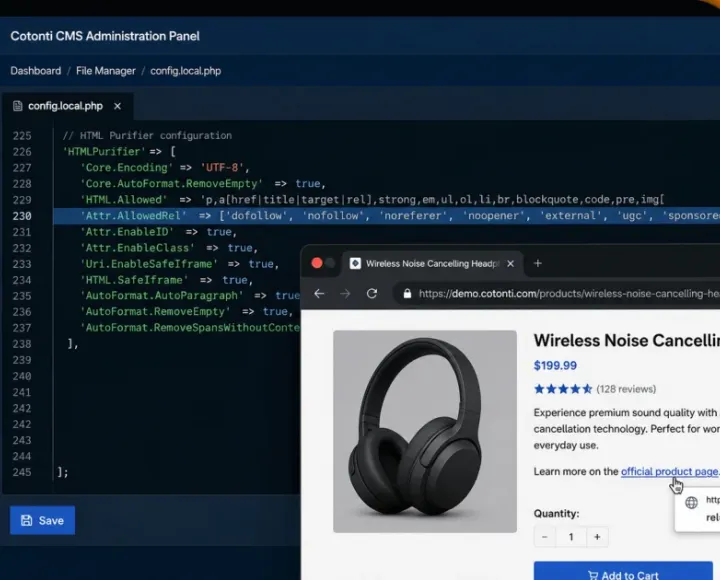Click the favicon on the browser tab
Image resolution: width=720 pixels, height=580 pixels.
355,263
